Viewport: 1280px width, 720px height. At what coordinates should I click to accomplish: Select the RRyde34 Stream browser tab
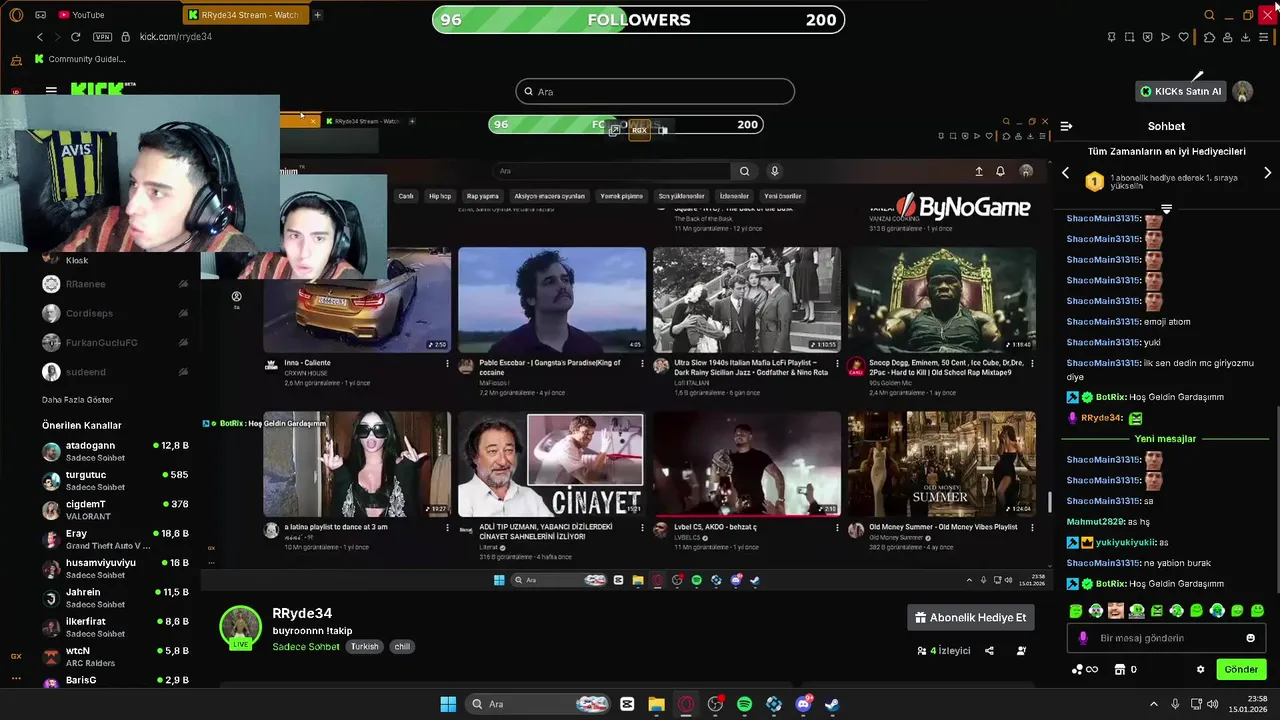pyautogui.click(x=248, y=15)
